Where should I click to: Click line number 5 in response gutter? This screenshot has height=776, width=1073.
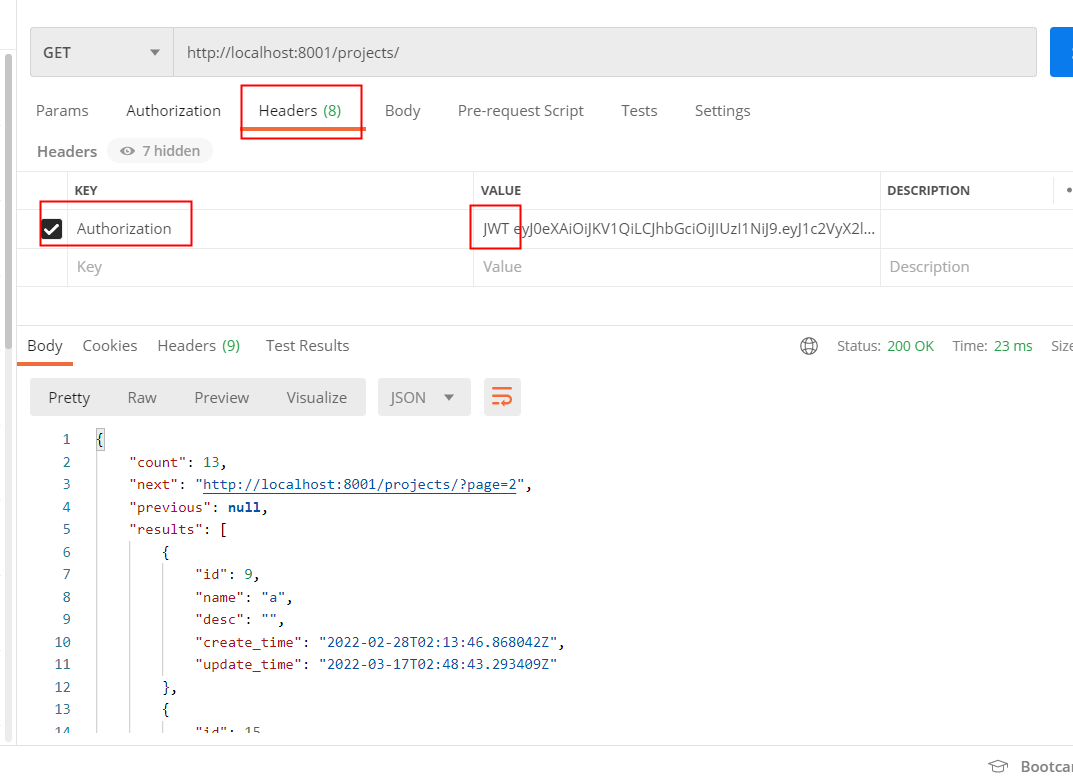pos(66,530)
